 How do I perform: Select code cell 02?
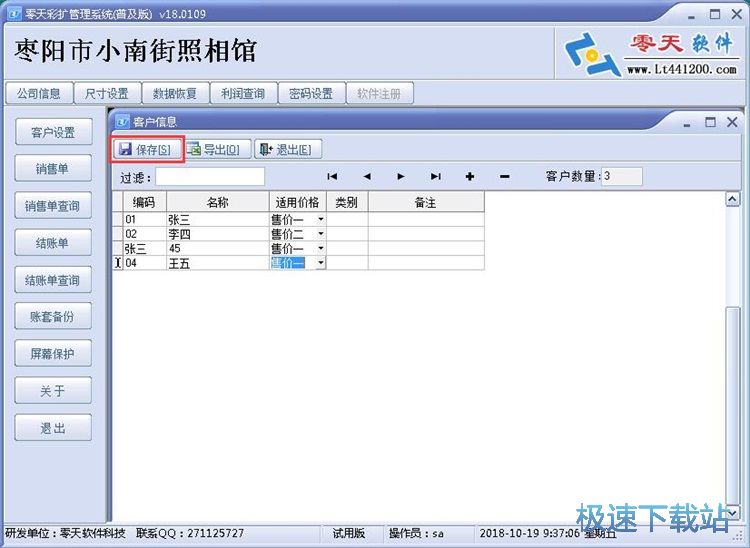coord(144,234)
